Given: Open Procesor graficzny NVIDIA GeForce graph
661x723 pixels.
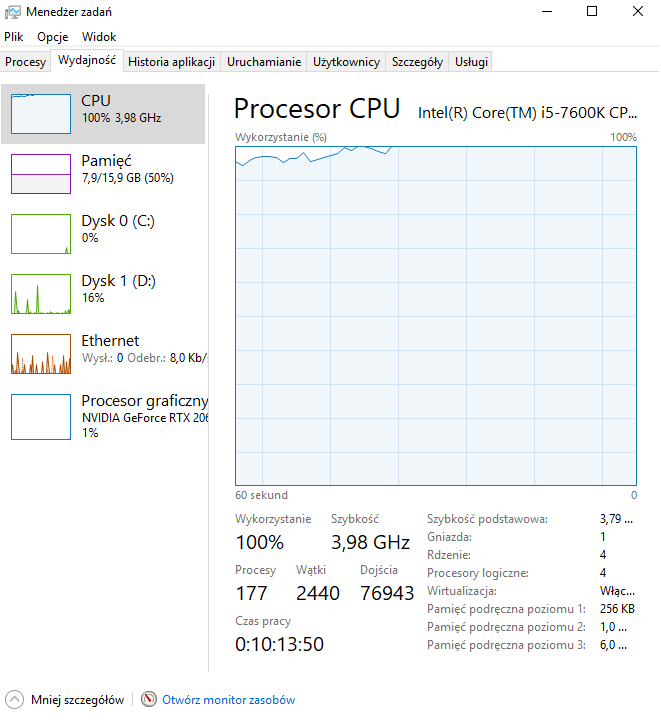Looking at the screenshot, I should point(41,417).
